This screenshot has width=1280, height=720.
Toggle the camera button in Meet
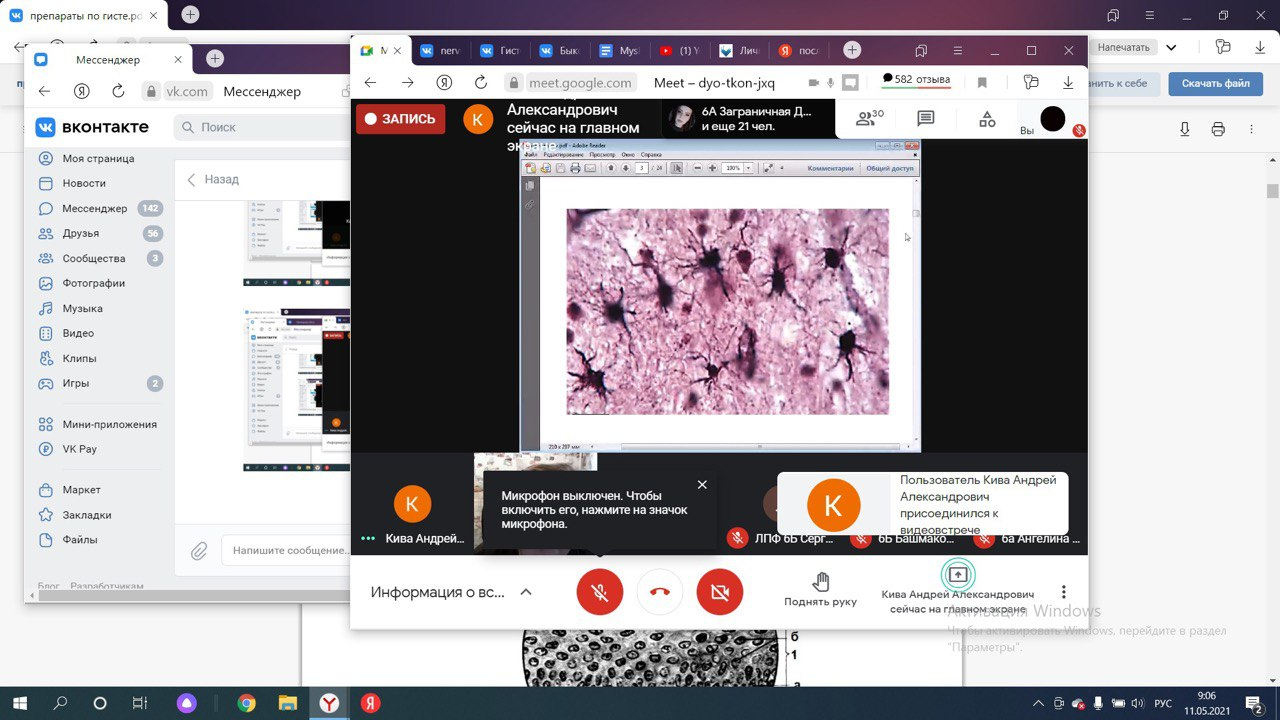click(x=720, y=592)
